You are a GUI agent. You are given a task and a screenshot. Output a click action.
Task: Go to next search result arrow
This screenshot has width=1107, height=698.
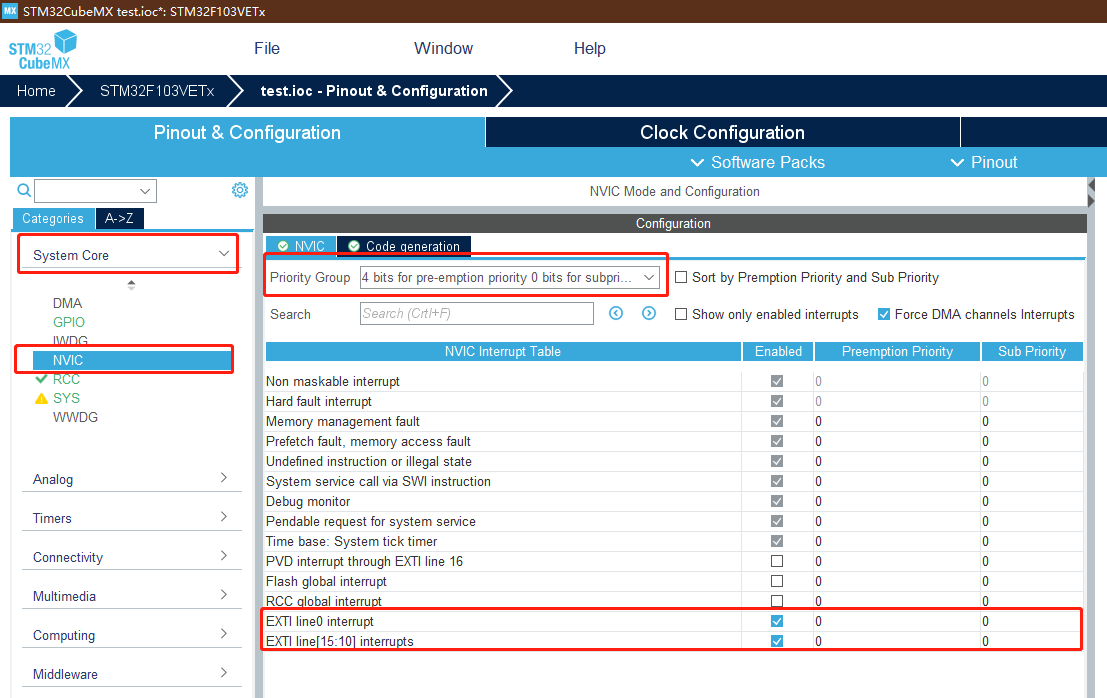tap(649, 313)
